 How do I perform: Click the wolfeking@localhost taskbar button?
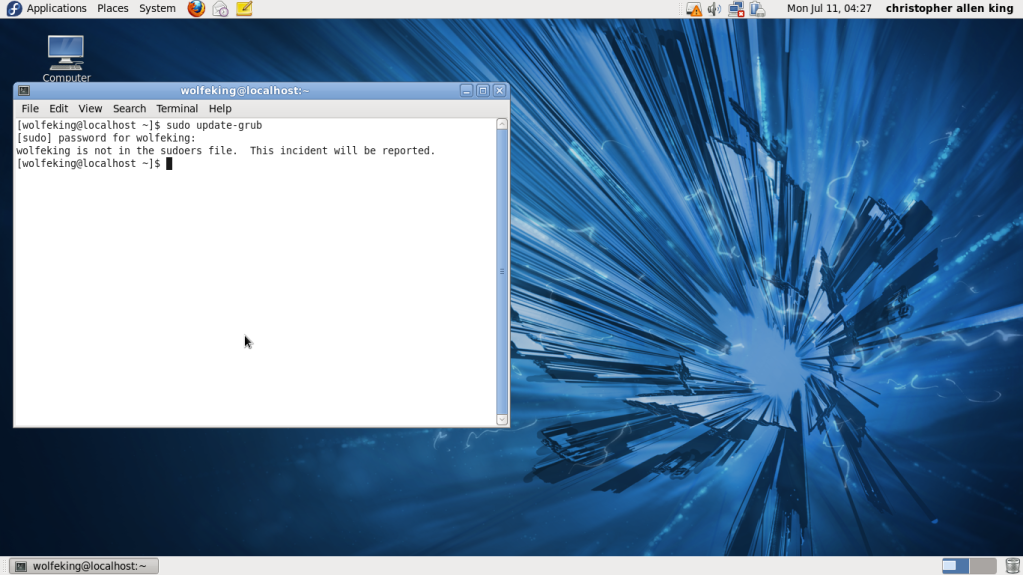pyautogui.click(x=83, y=566)
